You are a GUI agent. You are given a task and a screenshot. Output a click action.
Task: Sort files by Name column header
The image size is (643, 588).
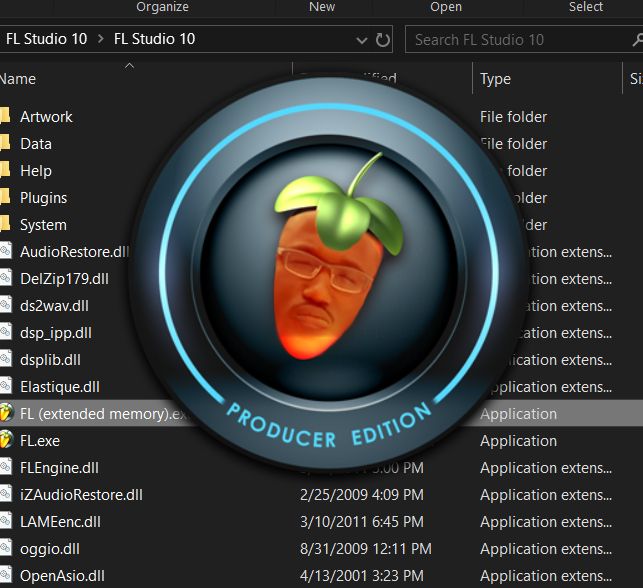pyautogui.click(x=18, y=79)
